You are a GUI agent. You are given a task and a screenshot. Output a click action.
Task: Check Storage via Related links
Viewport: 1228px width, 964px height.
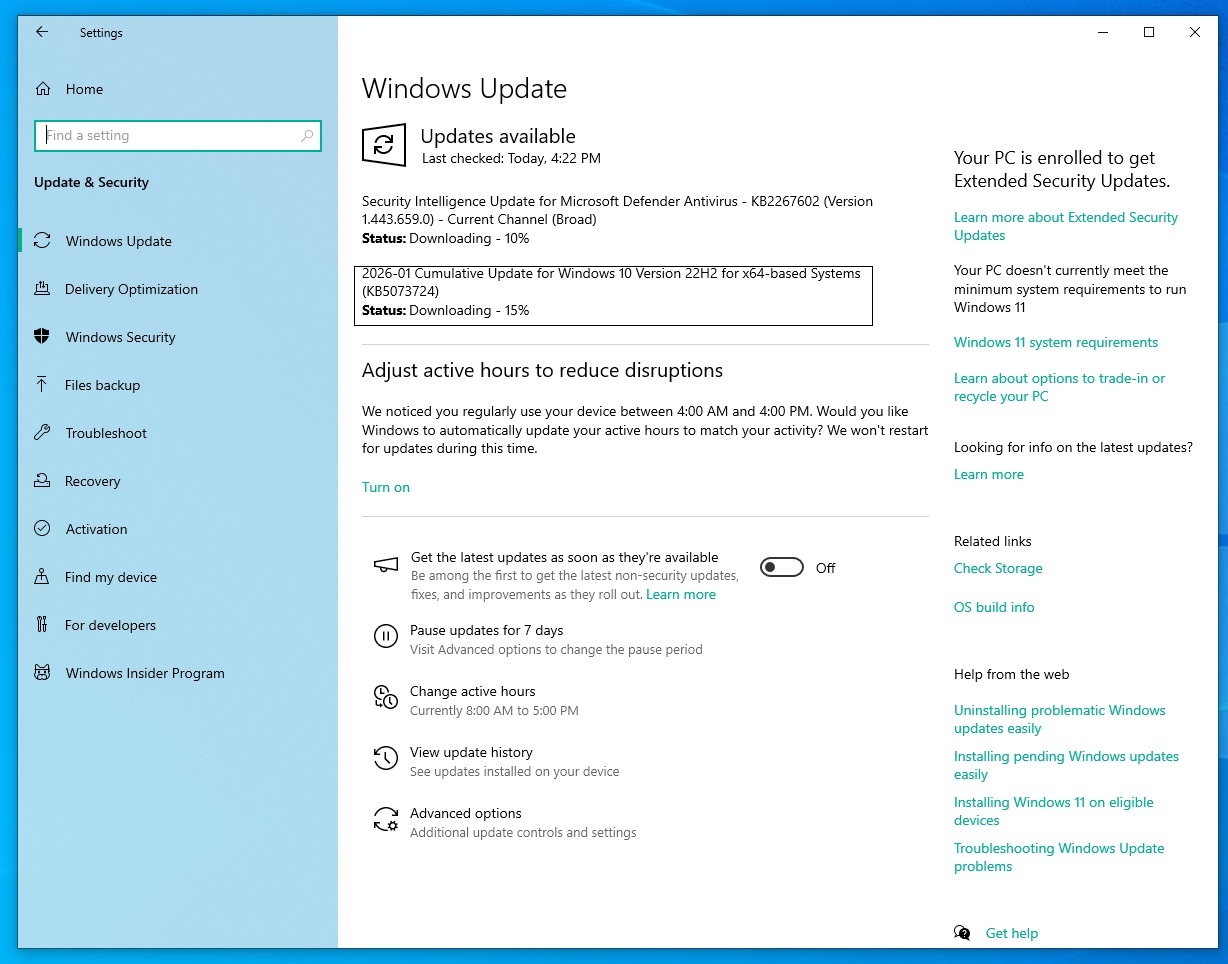point(998,568)
